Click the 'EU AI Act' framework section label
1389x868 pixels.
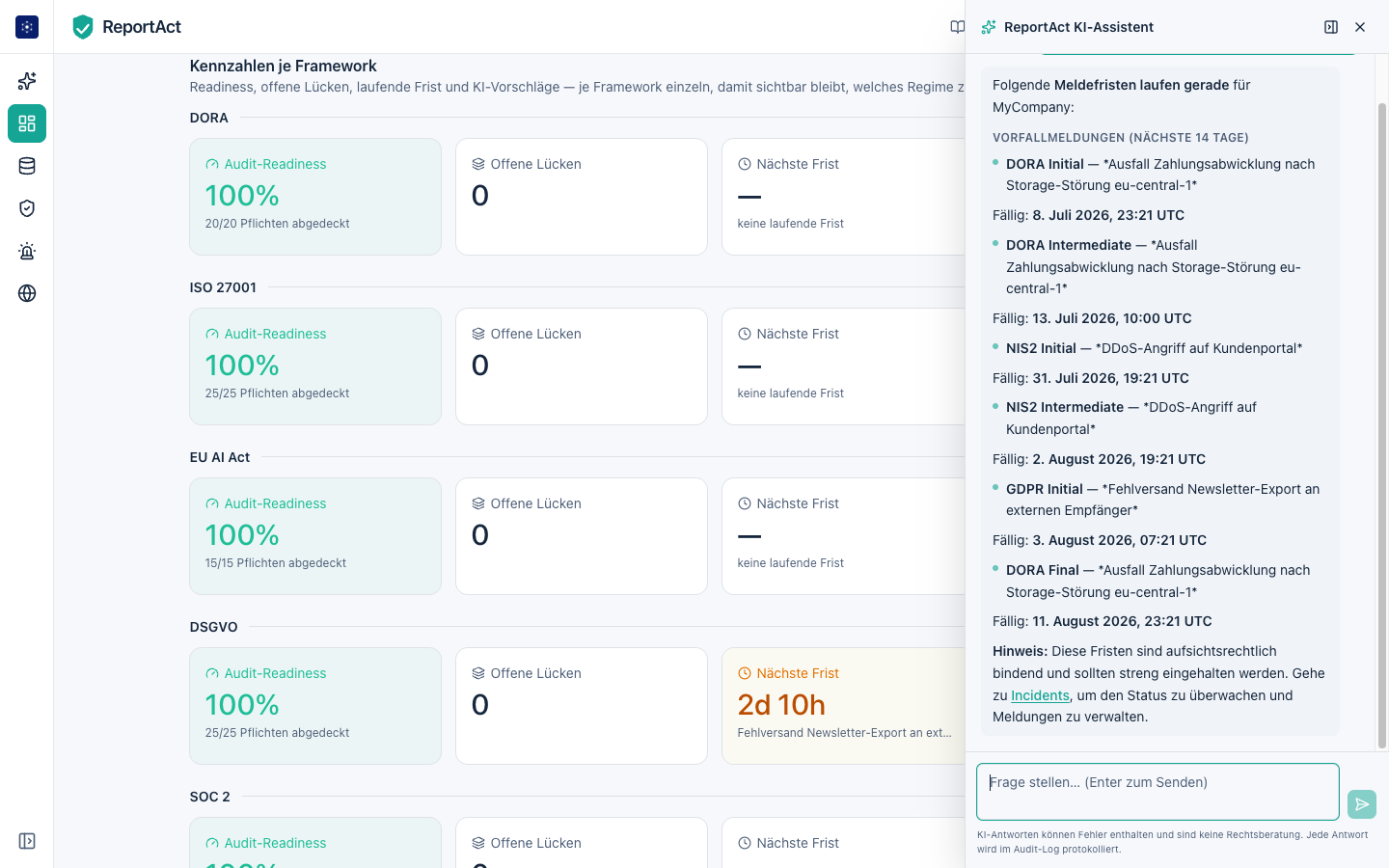point(220,457)
